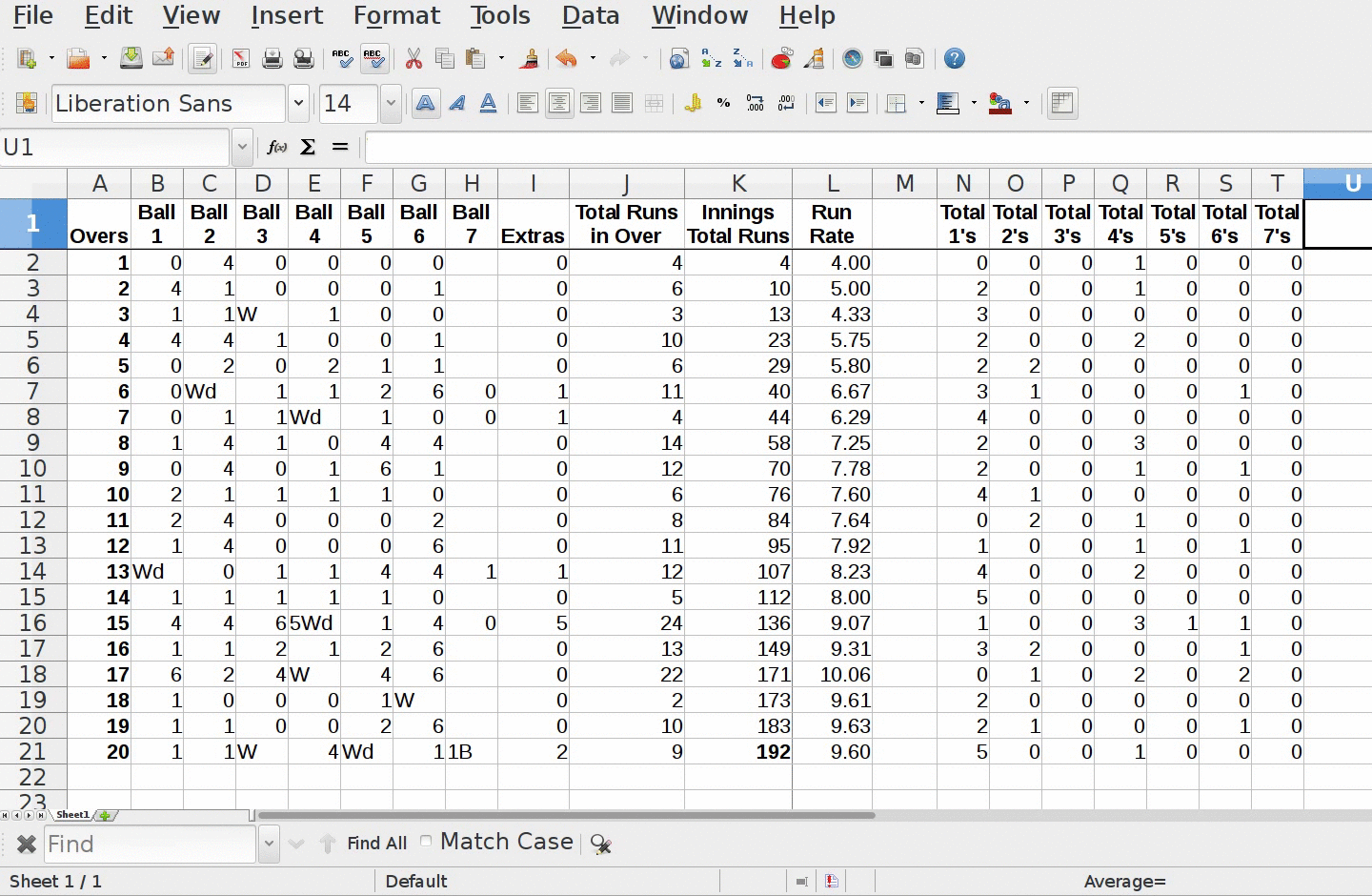Image resolution: width=1372 pixels, height=896 pixels.
Task: Click the Sort Ascending icon
Action: point(712,59)
